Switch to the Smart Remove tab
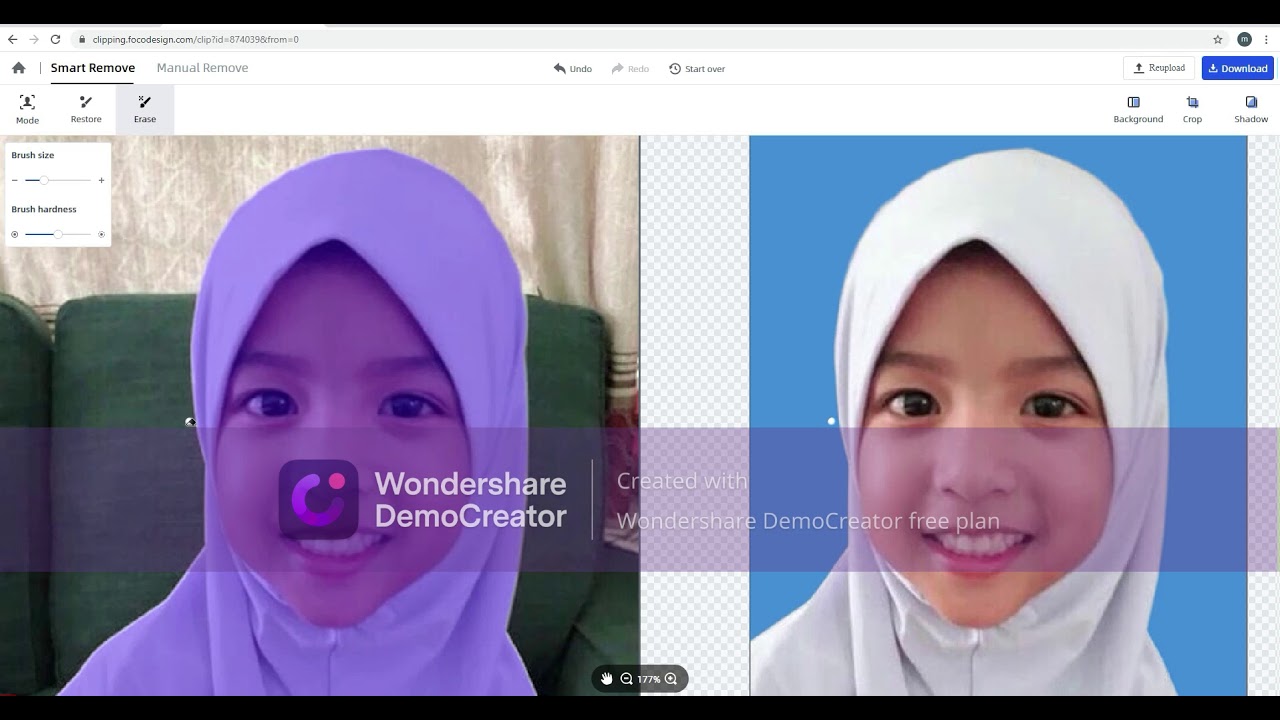Viewport: 1280px width, 720px height. click(x=93, y=68)
